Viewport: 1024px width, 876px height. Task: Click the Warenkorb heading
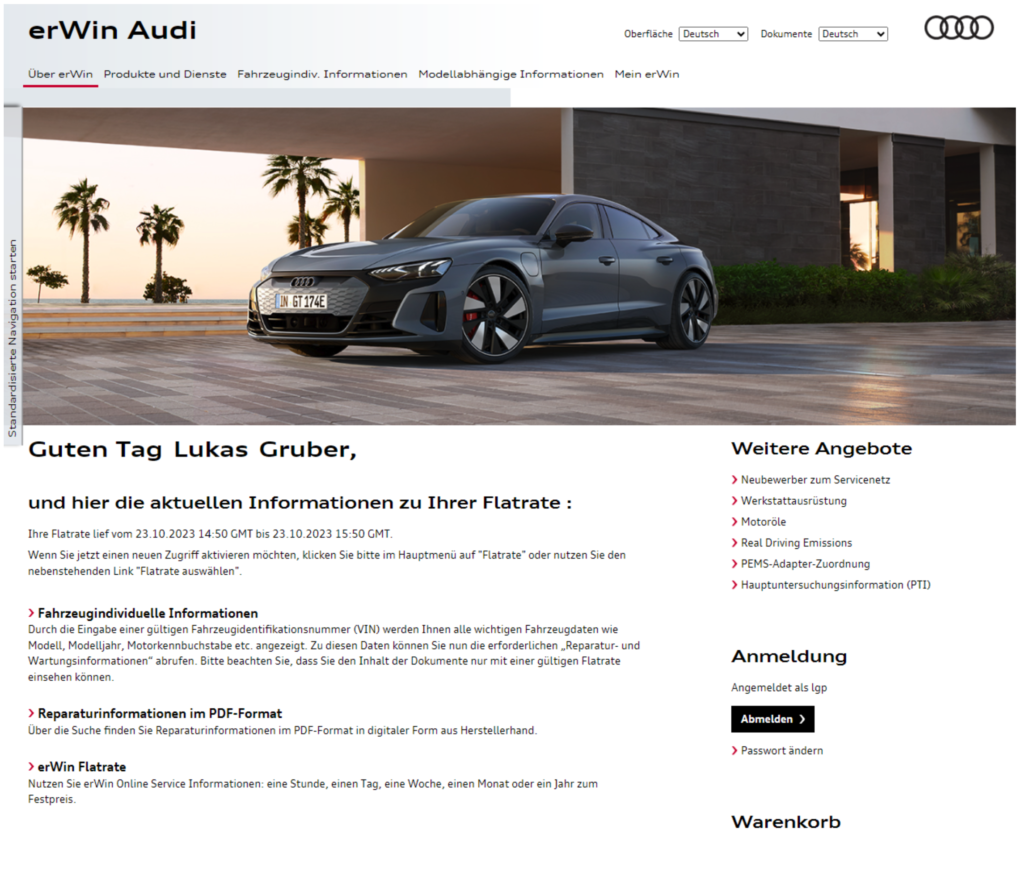pyautogui.click(x=786, y=822)
